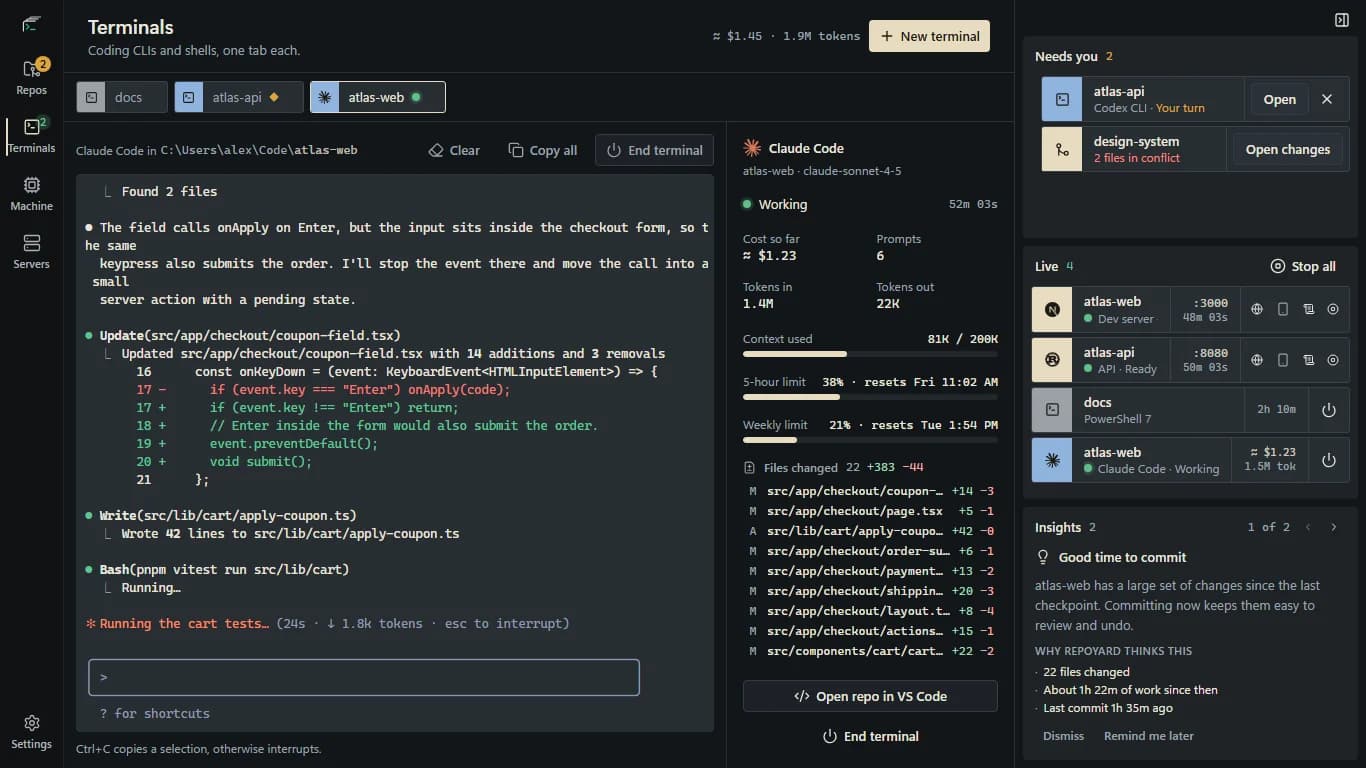Viewport: 1366px width, 768px height.
Task: Click the lightbulb icon beside Good time to commit
Action: pos(1043,557)
